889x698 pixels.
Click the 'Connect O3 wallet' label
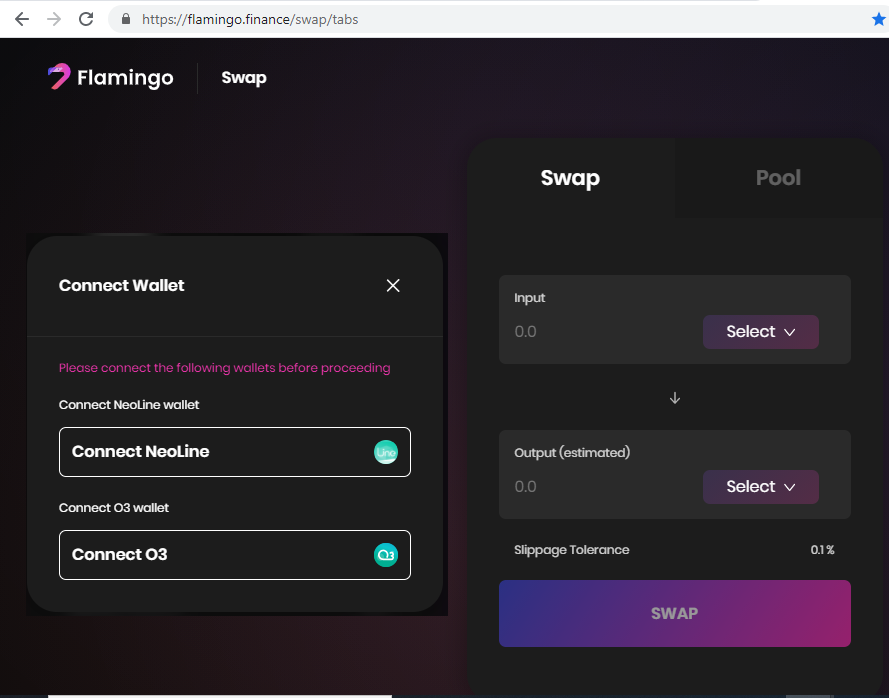114,508
